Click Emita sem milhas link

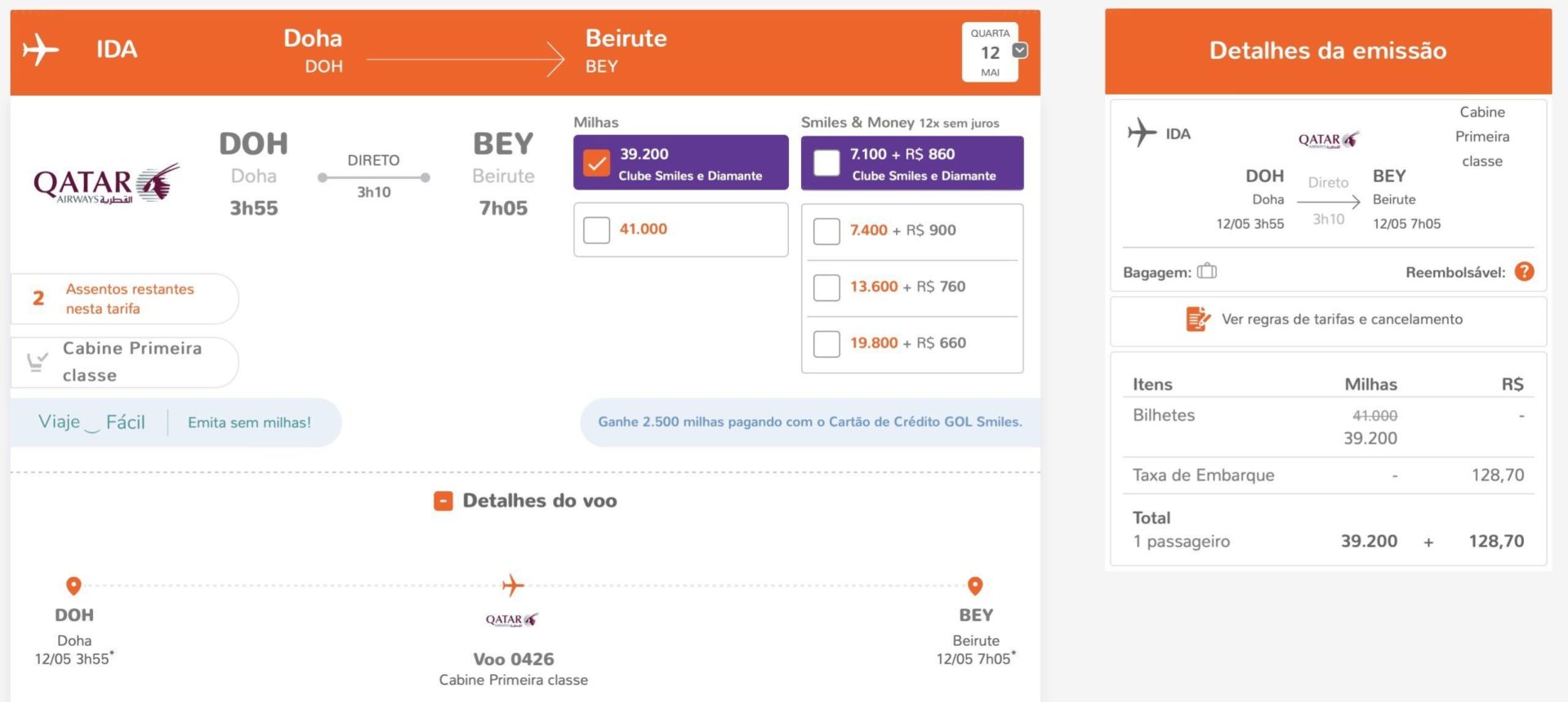click(x=249, y=423)
